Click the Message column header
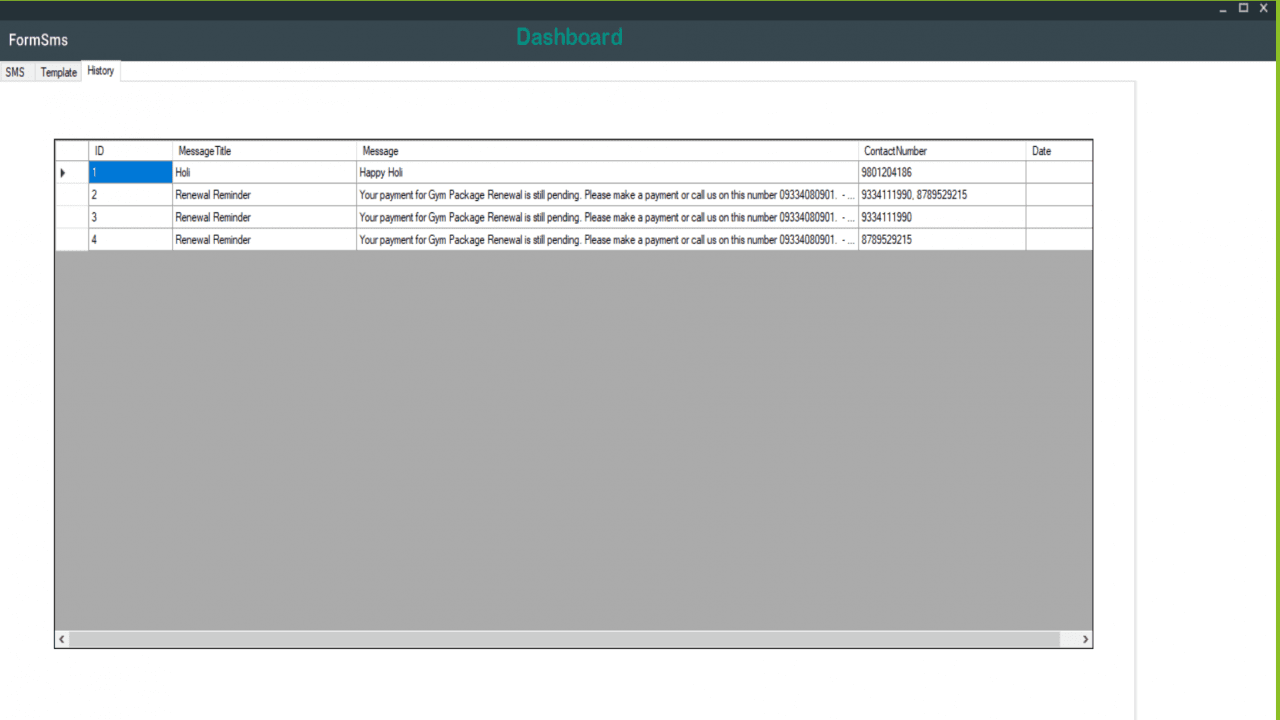 [x=607, y=151]
